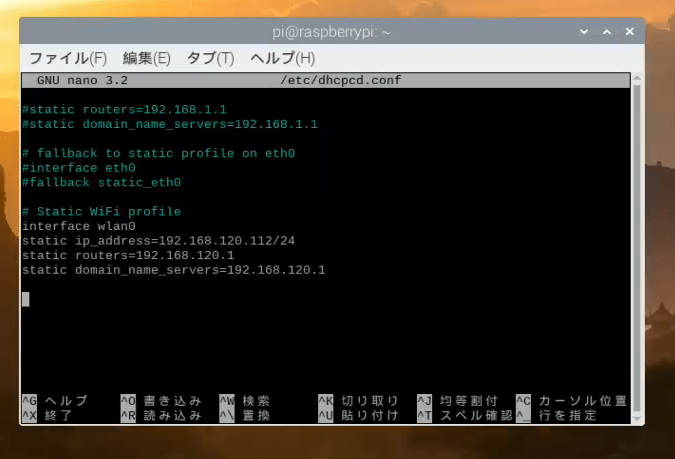Maximize the terminal window with the up chevron

[607, 31]
